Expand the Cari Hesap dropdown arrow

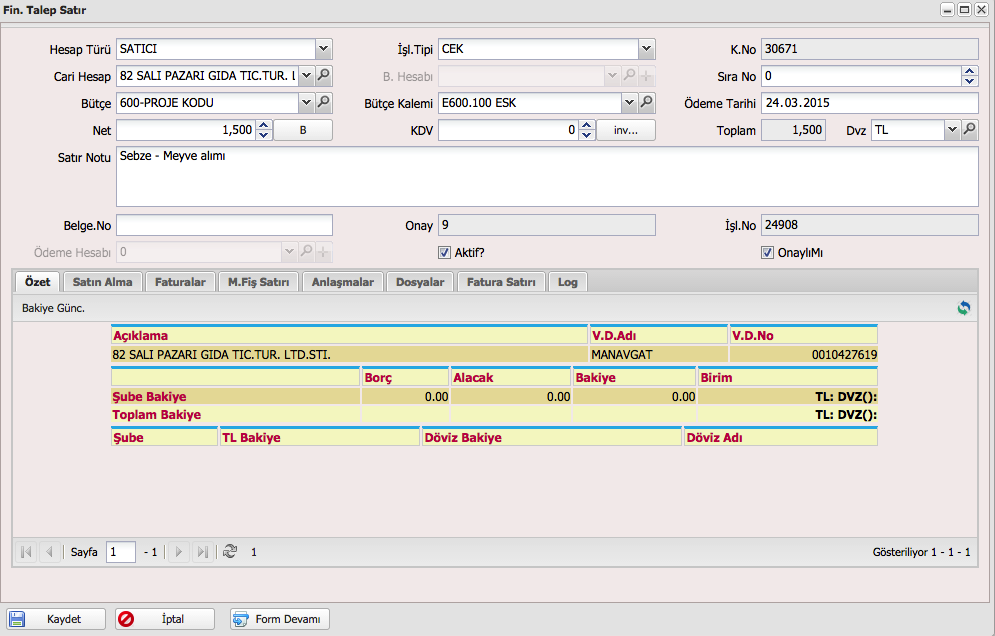[306, 76]
